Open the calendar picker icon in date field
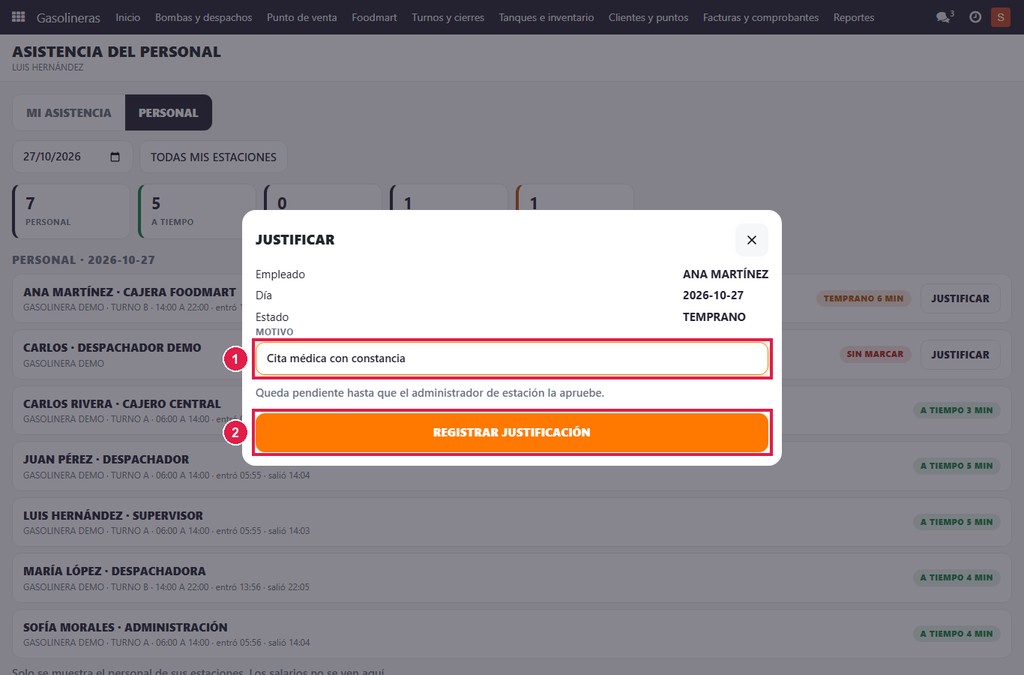Image resolution: width=1024 pixels, height=675 pixels. 115,157
